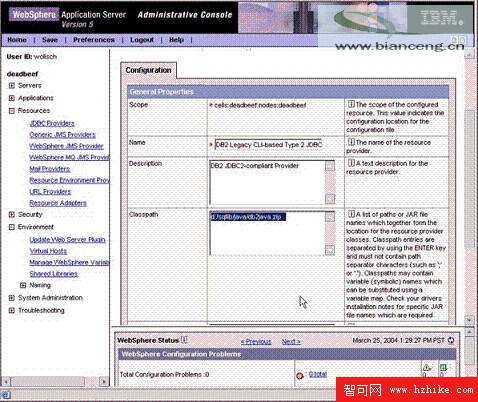Click the Applications tree label
The width and height of the screenshot is (478, 402).
pyautogui.click(x=36, y=98)
